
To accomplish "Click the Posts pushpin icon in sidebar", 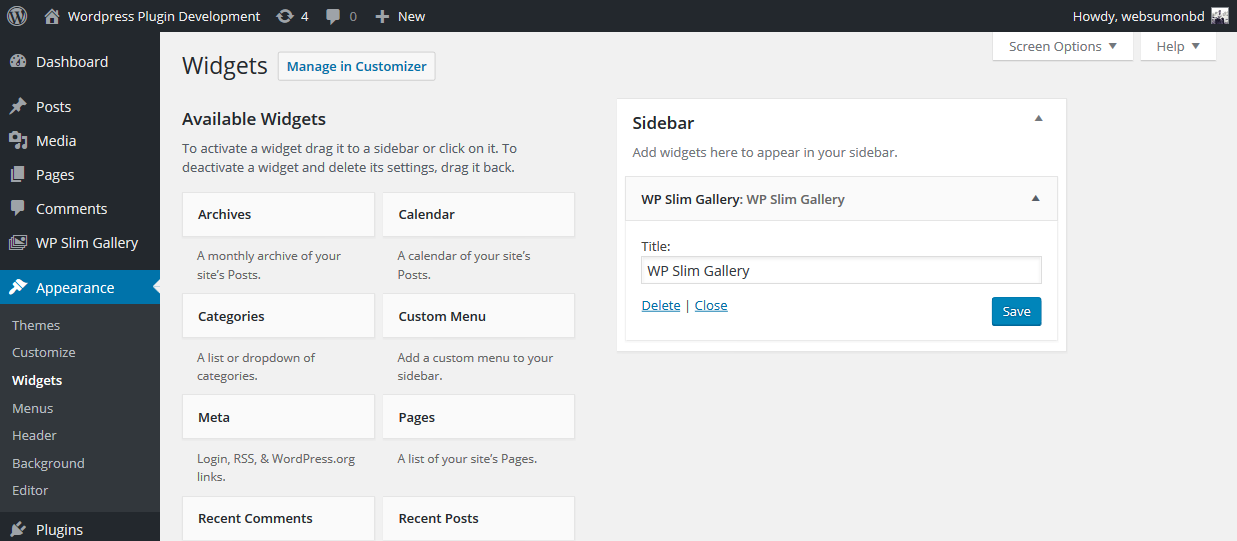I will (18, 107).
